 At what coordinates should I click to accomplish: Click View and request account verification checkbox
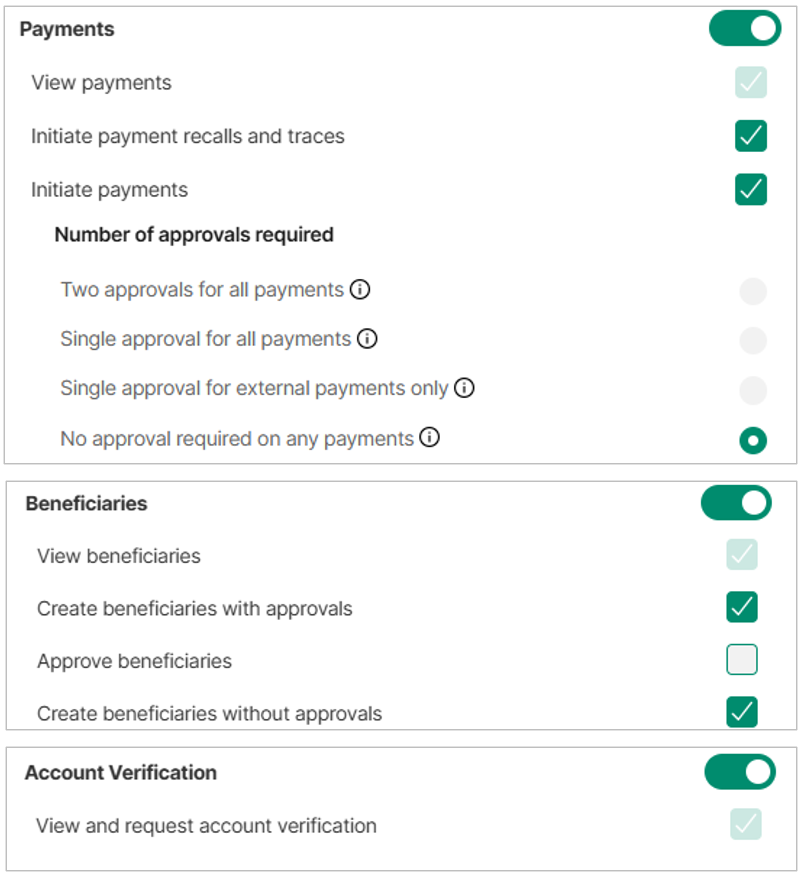point(745,824)
